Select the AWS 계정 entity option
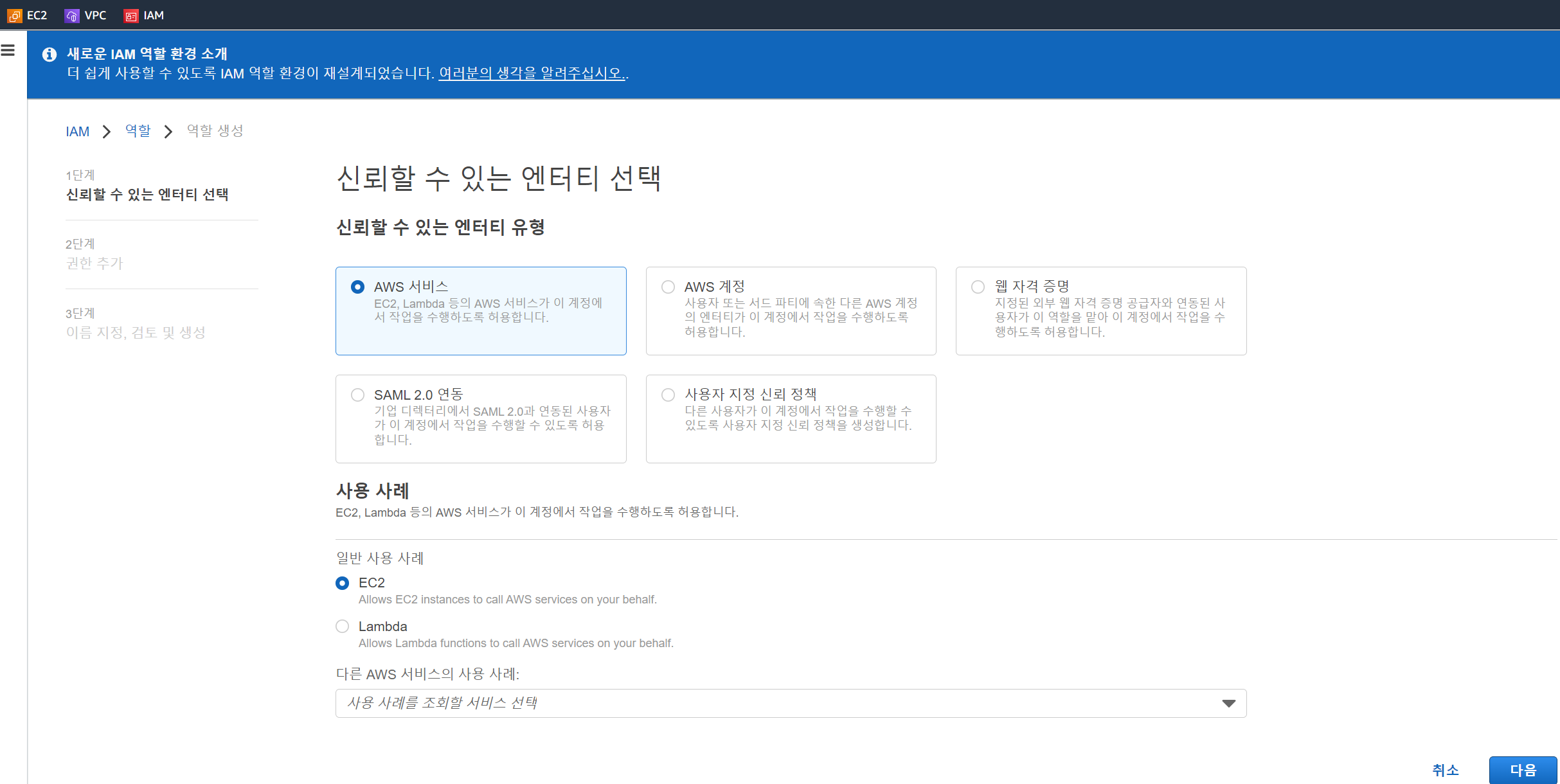Image resolution: width=1560 pixels, height=784 pixels. coord(668,287)
